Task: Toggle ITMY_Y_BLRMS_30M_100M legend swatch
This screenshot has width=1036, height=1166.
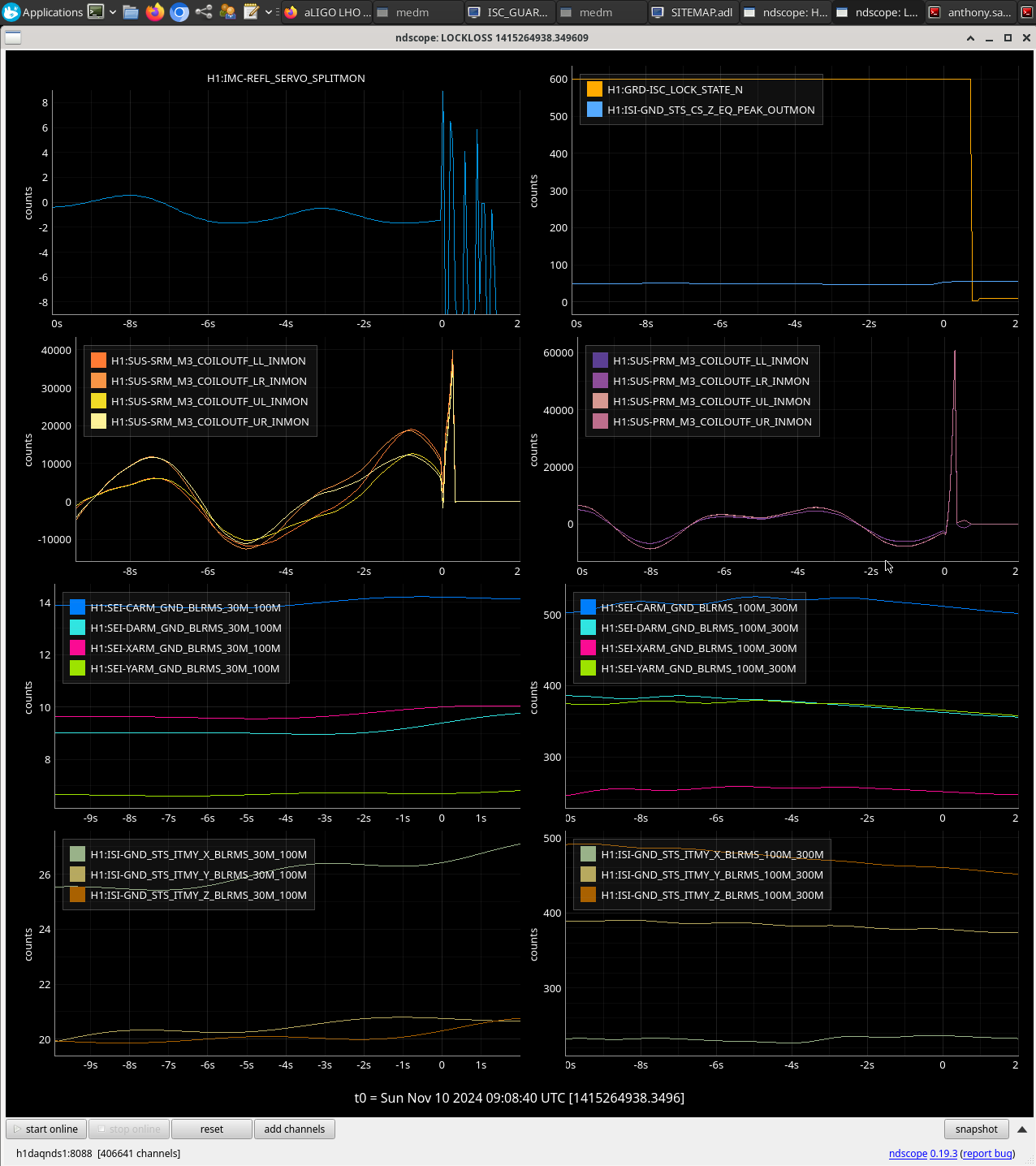Action: click(77, 874)
